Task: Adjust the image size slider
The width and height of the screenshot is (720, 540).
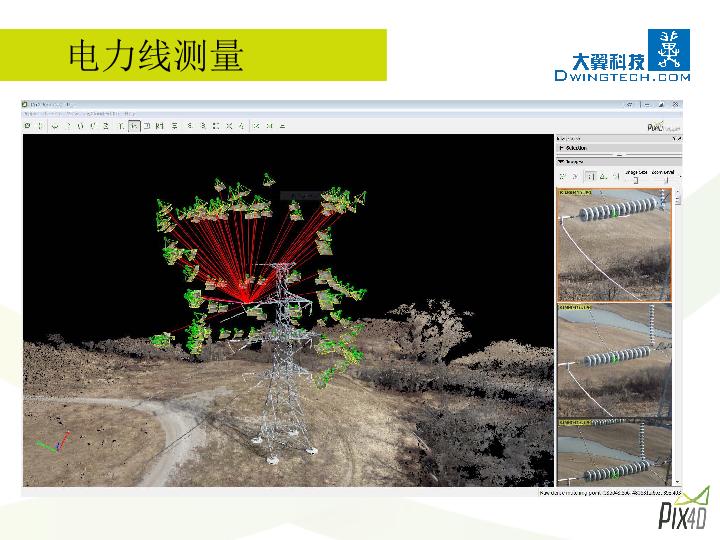Action: coord(636,179)
